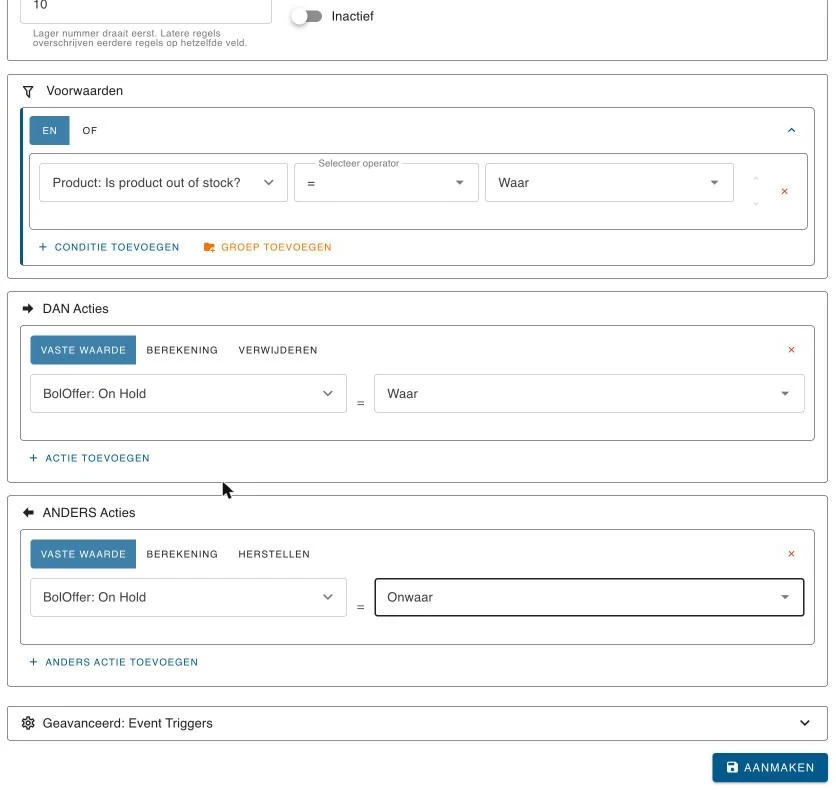The width and height of the screenshot is (836, 790).
Task: Collapse the conditions group chevron
Action: pyautogui.click(x=791, y=130)
